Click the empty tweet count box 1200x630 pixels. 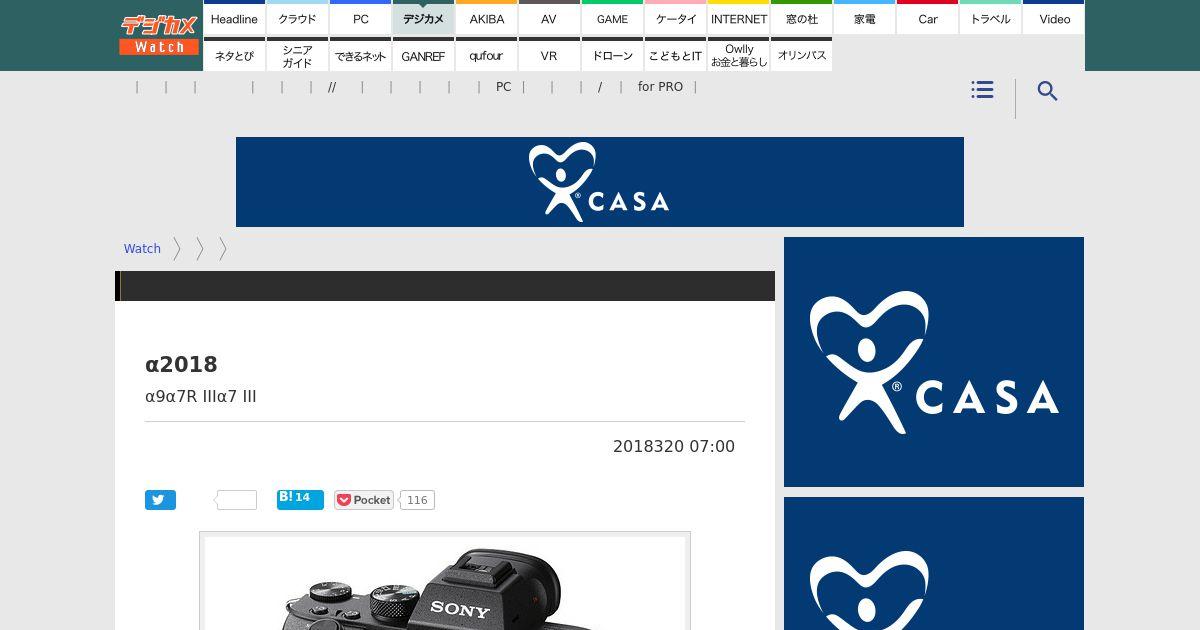pyautogui.click(x=237, y=500)
